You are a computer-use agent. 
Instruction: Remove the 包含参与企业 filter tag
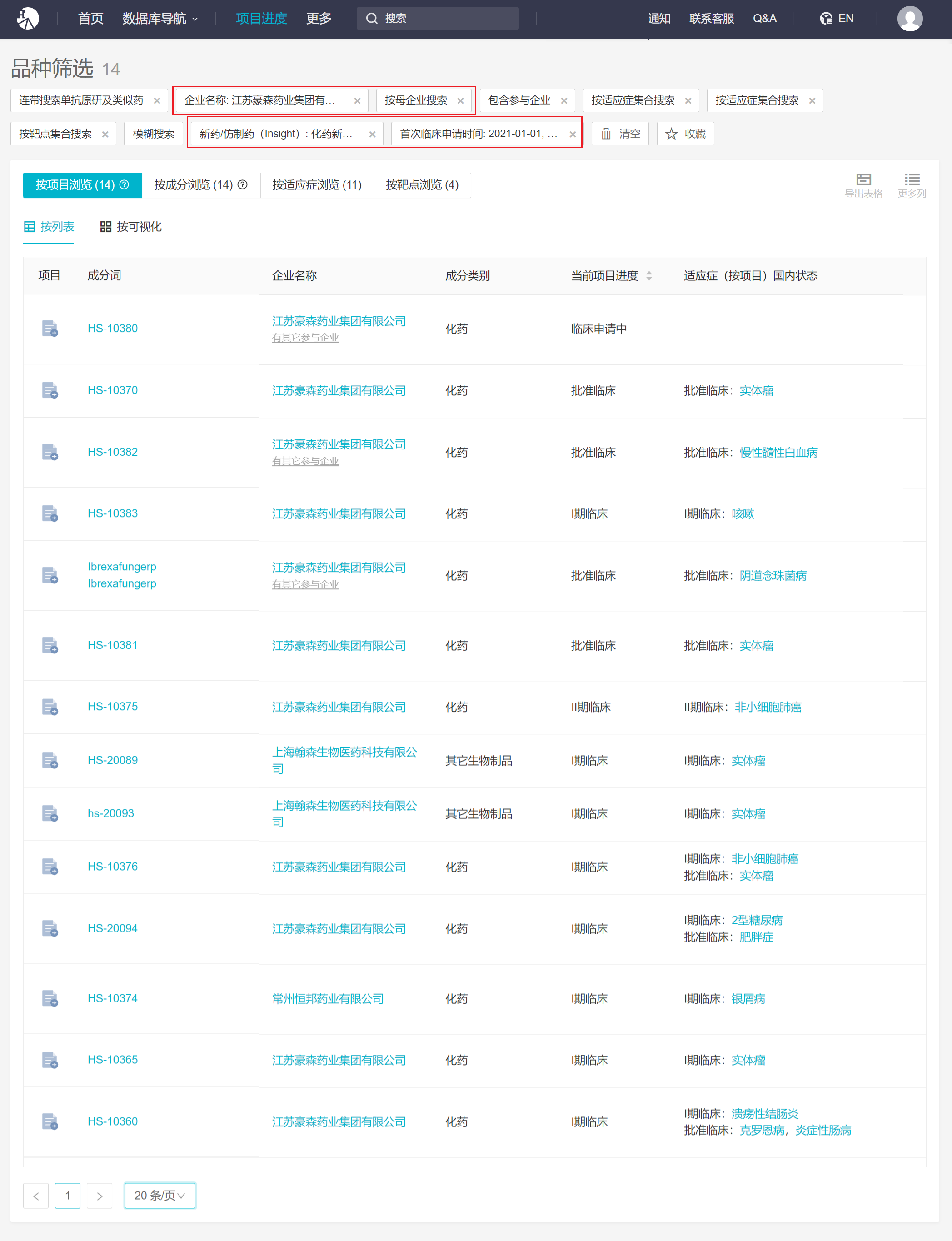pos(564,101)
